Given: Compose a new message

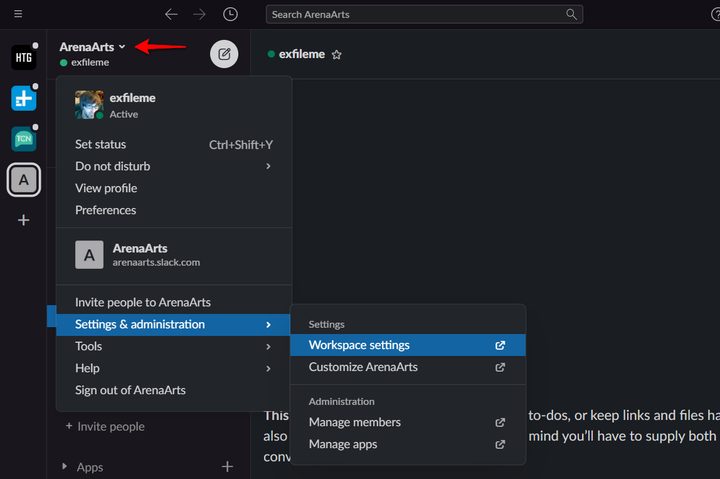Looking at the screenshot, I should [x=224, y=54].
